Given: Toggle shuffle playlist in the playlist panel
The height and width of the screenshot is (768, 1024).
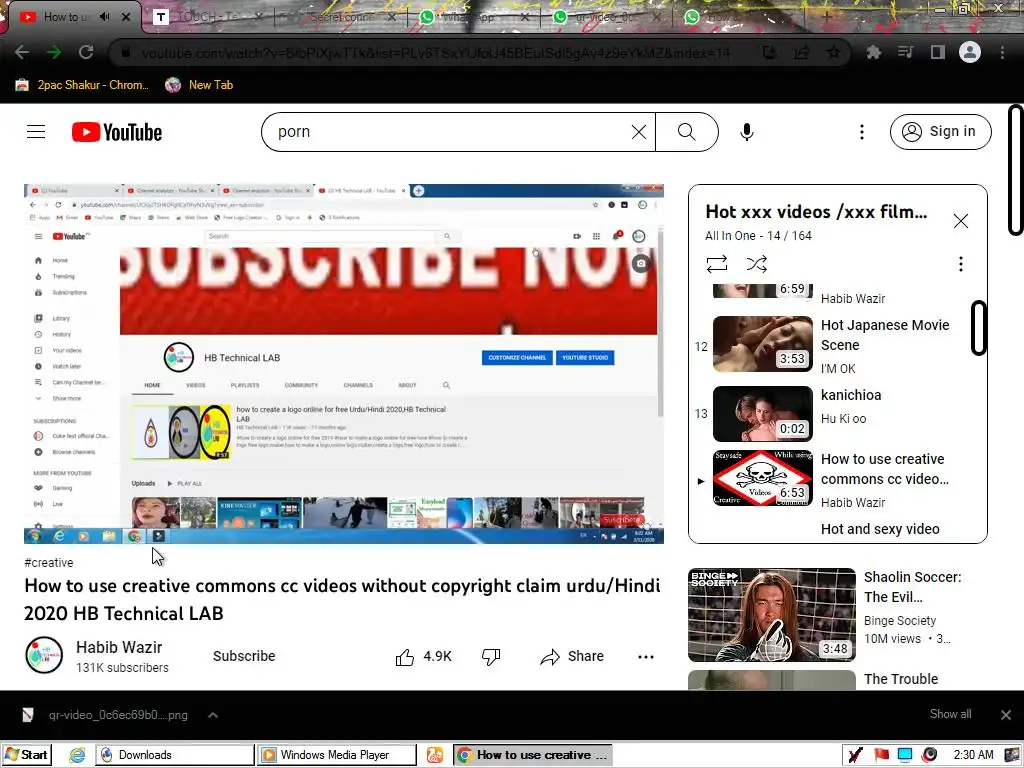Looking at the screenshot, I should click(756, 264).
